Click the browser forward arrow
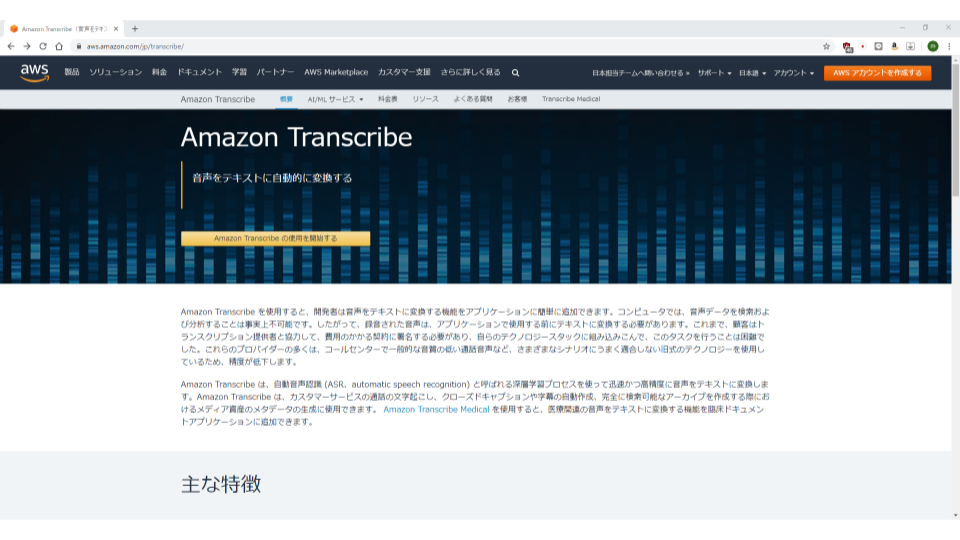 tap(27, 47)
